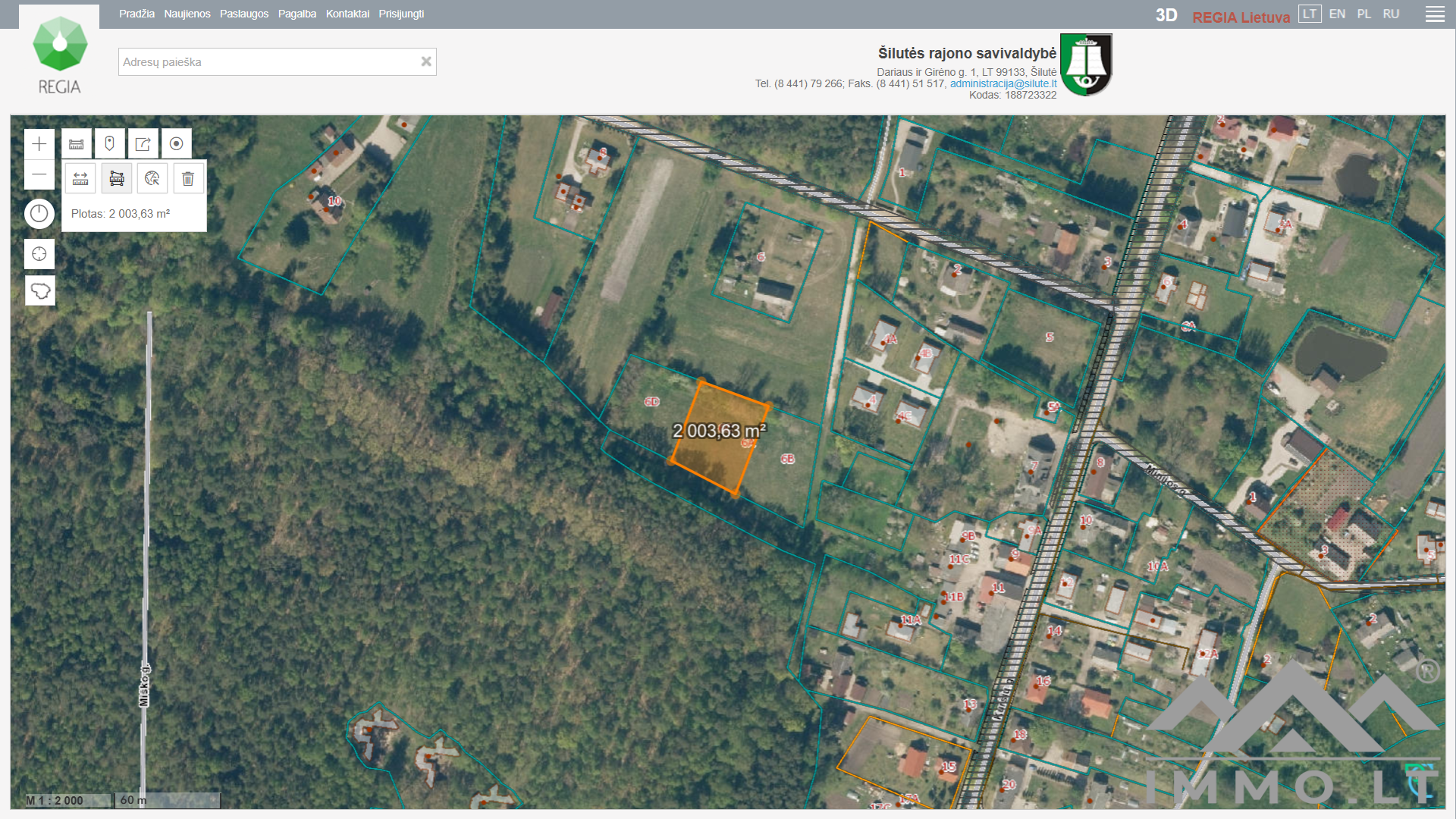The width and height of the screenshot is (1456, 819).
Task: Reset map rotation compass button
Action: 39,214
